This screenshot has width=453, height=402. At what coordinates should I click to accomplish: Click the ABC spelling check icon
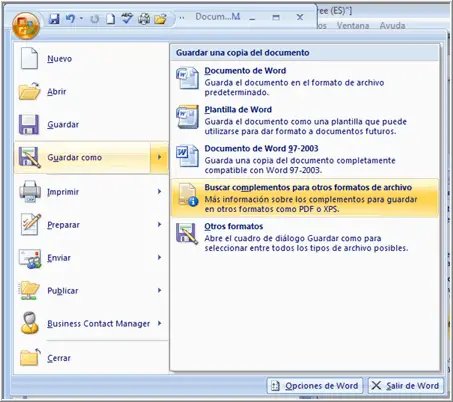point(127,18)
